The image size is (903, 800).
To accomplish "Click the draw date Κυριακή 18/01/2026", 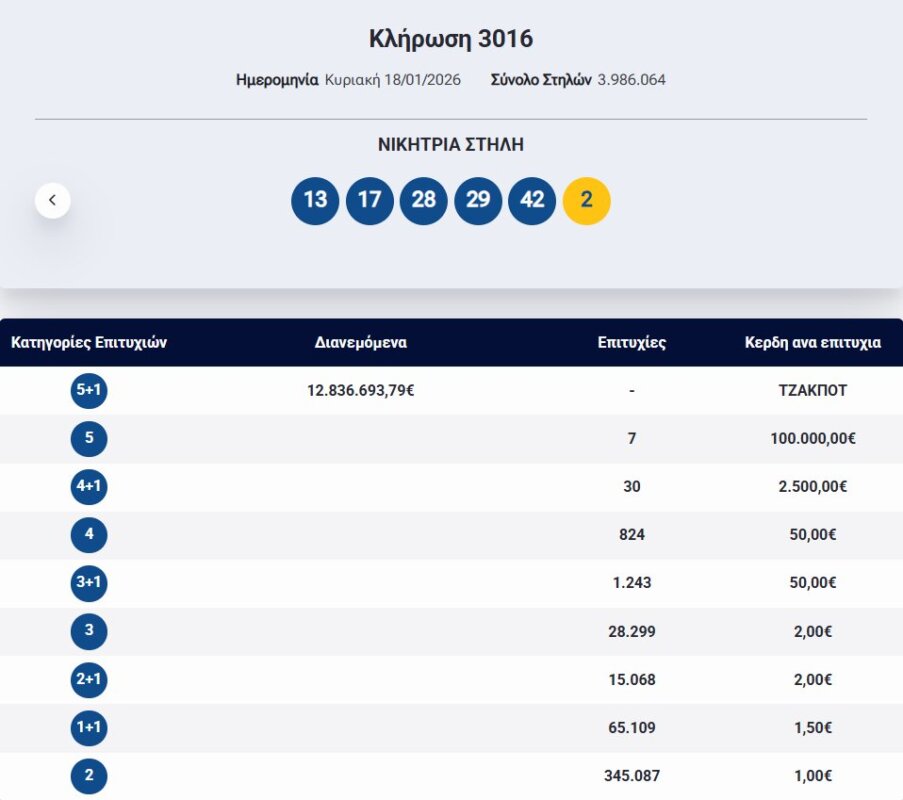I will 393,80.
